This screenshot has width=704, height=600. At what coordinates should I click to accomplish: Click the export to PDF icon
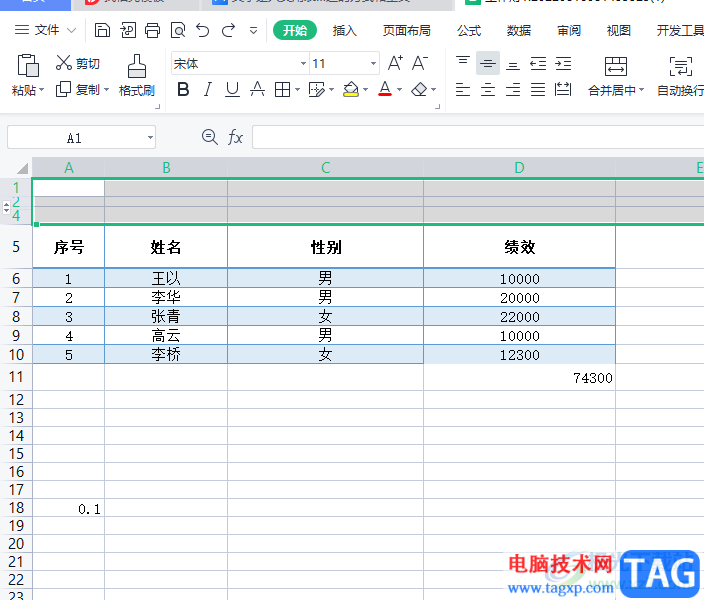[128, 31]
